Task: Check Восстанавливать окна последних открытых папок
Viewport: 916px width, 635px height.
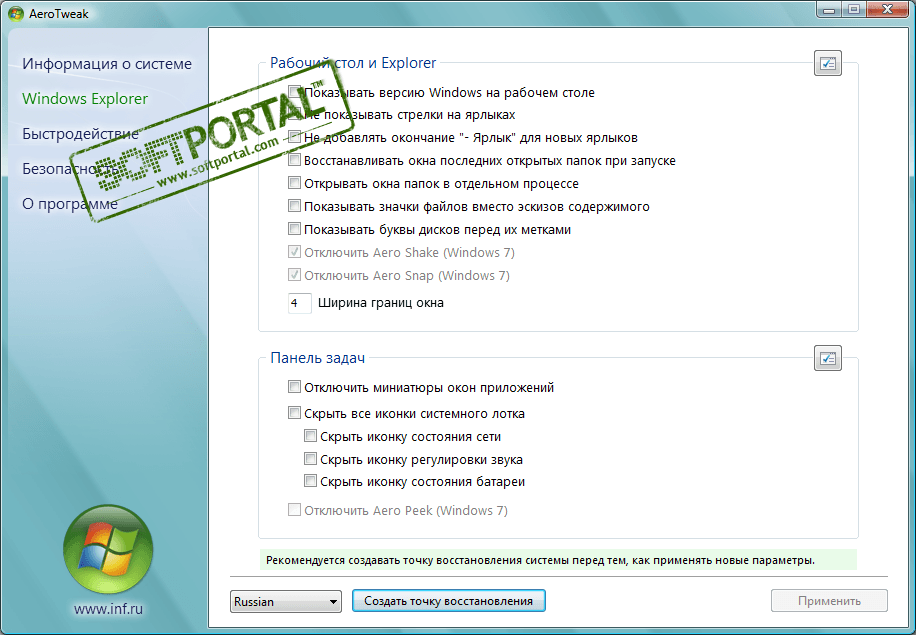Action: click(x=294, y=159)
